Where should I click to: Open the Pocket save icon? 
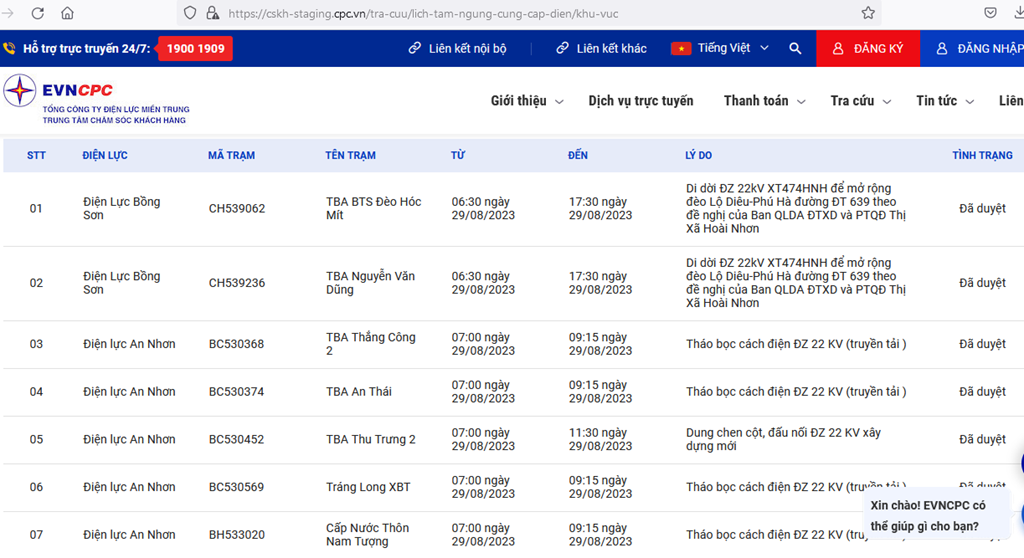tap(991, 13)
